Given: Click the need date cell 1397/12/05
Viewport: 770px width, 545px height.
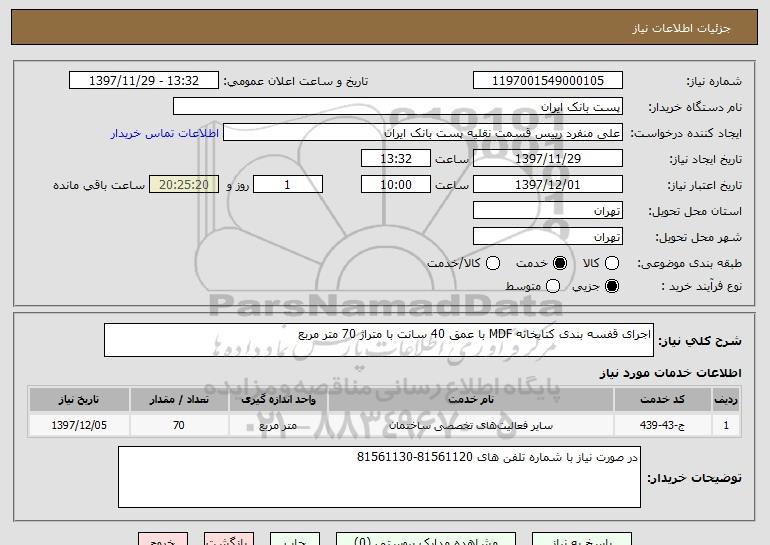Looking at the screenshot, I should [79, 425].
